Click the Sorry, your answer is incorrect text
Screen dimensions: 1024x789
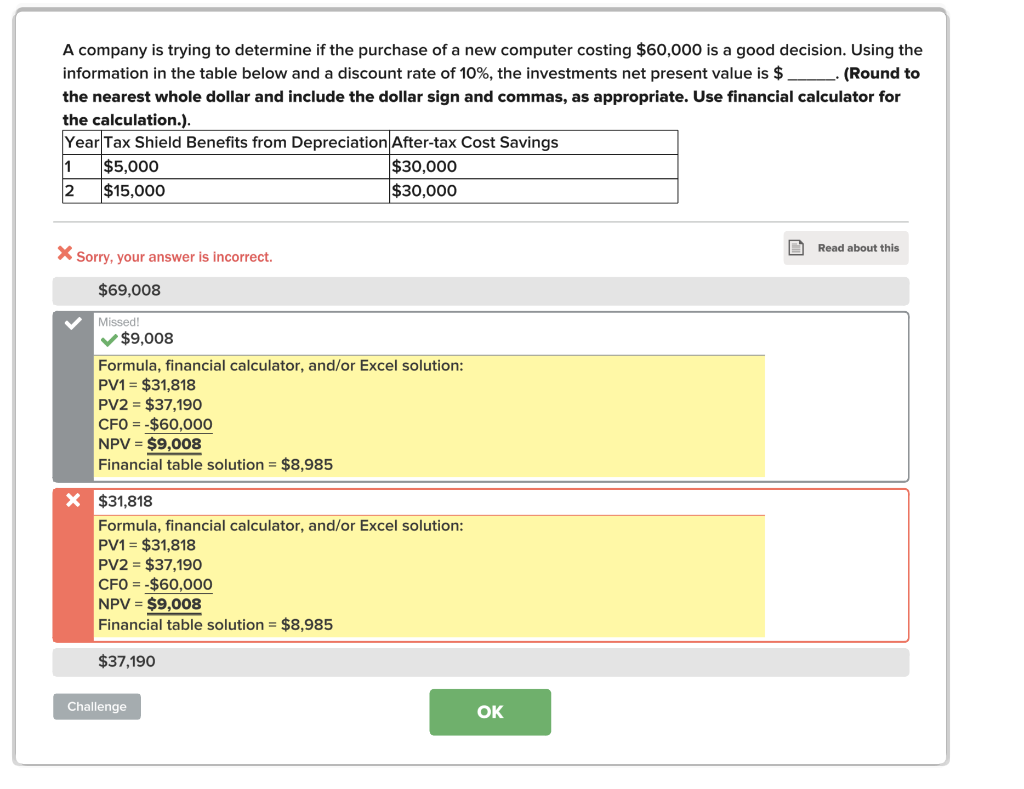(x=165, y=256)
